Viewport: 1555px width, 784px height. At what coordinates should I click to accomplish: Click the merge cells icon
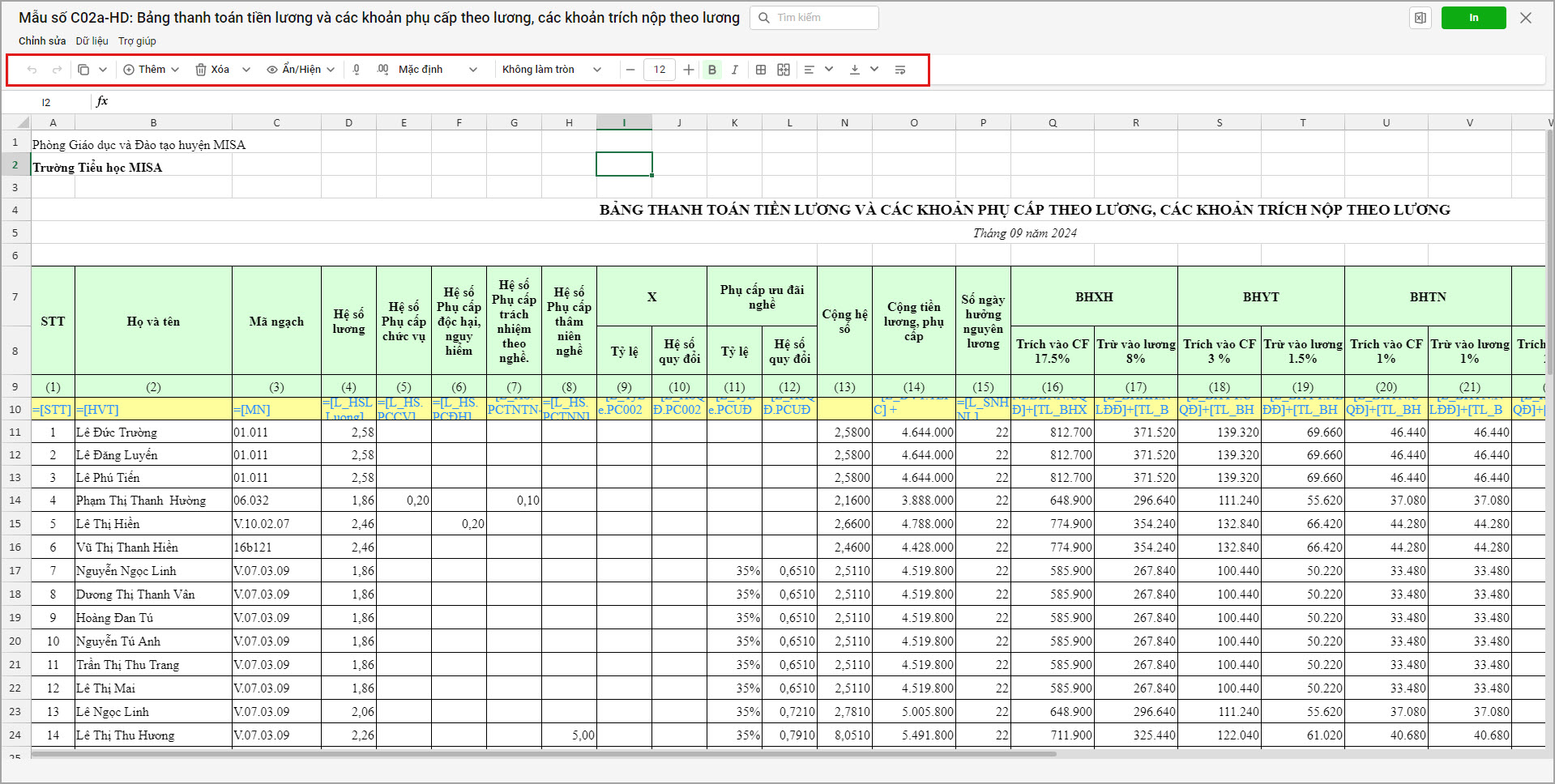pos(783,70)
